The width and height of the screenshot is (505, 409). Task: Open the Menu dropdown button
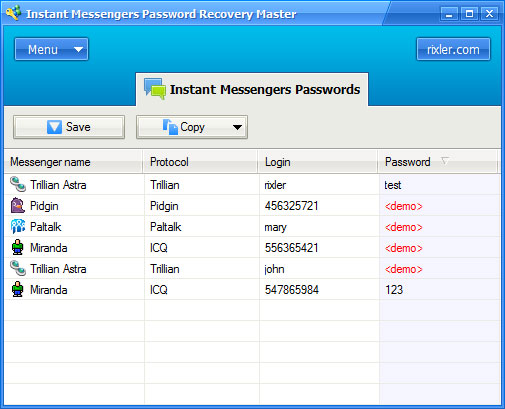pos(51,49)
